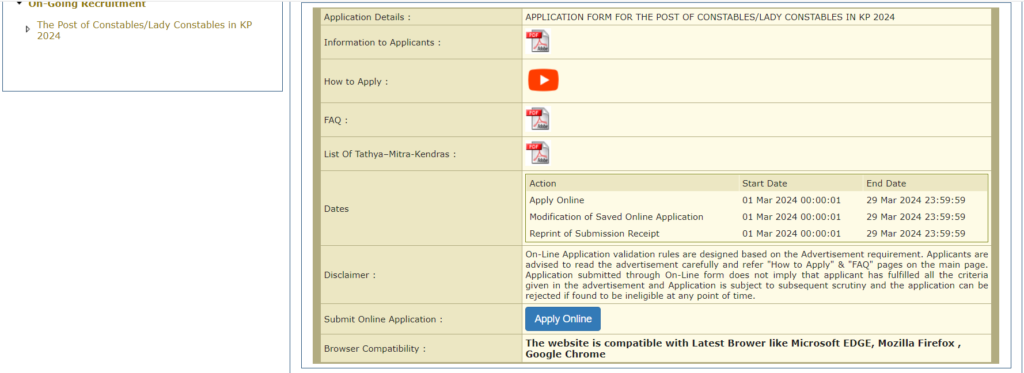Click the Apply Online start date value
The image size is (1024, 373).
(792, 200)
